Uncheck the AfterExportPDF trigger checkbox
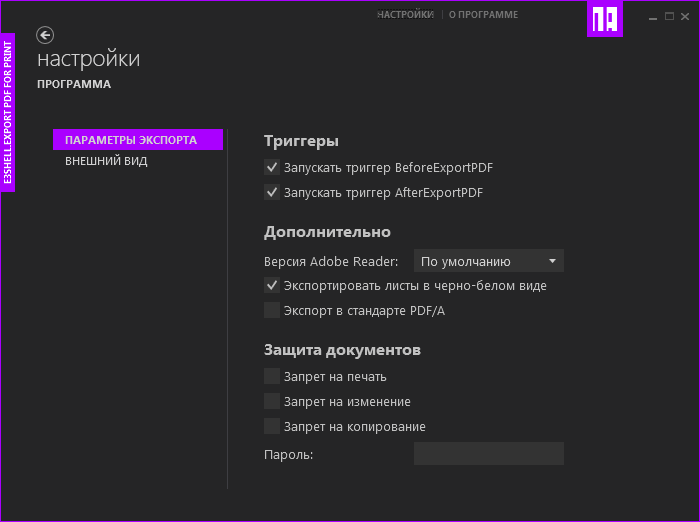The height and width of the screenshot is (522, 700). click(x=272, y=193)
